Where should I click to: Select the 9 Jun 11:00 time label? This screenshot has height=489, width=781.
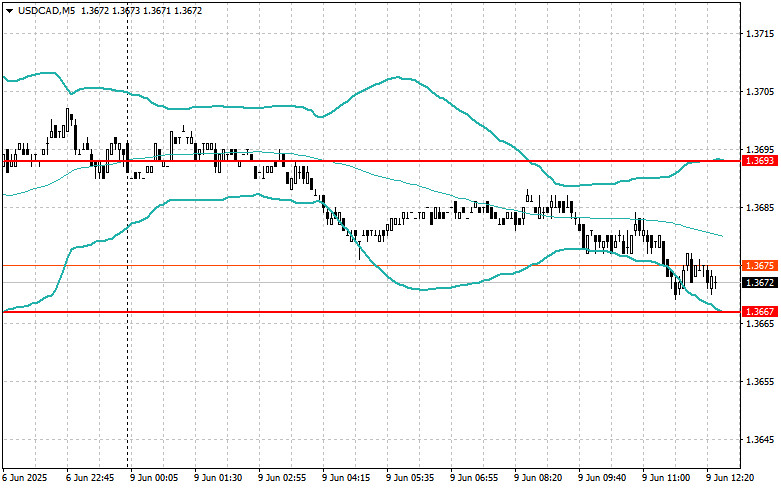[666, 478]
